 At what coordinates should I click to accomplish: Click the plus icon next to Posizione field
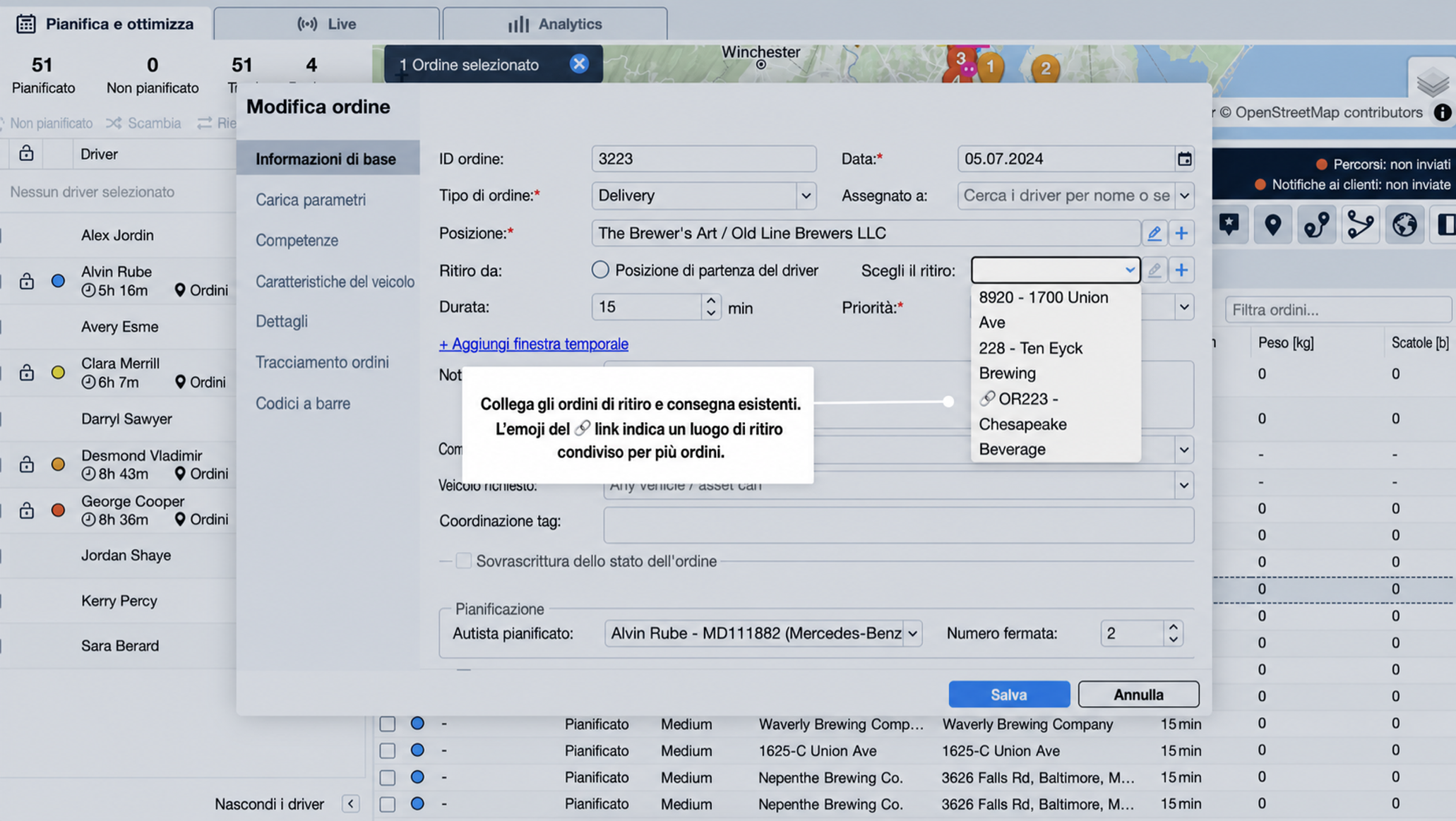coord(1181,233)
